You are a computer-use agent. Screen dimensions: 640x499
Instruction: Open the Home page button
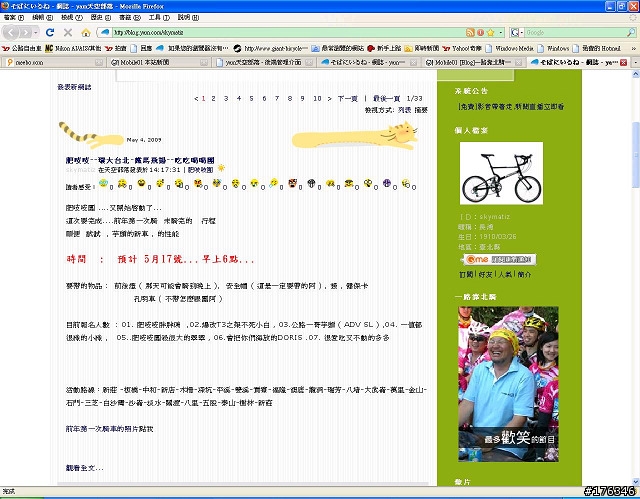coord(86,32)
